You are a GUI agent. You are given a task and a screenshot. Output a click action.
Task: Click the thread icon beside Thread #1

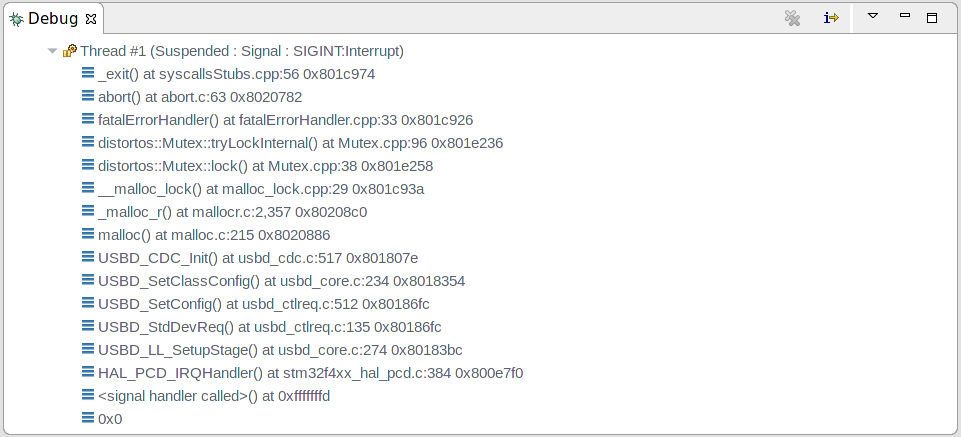70,51
